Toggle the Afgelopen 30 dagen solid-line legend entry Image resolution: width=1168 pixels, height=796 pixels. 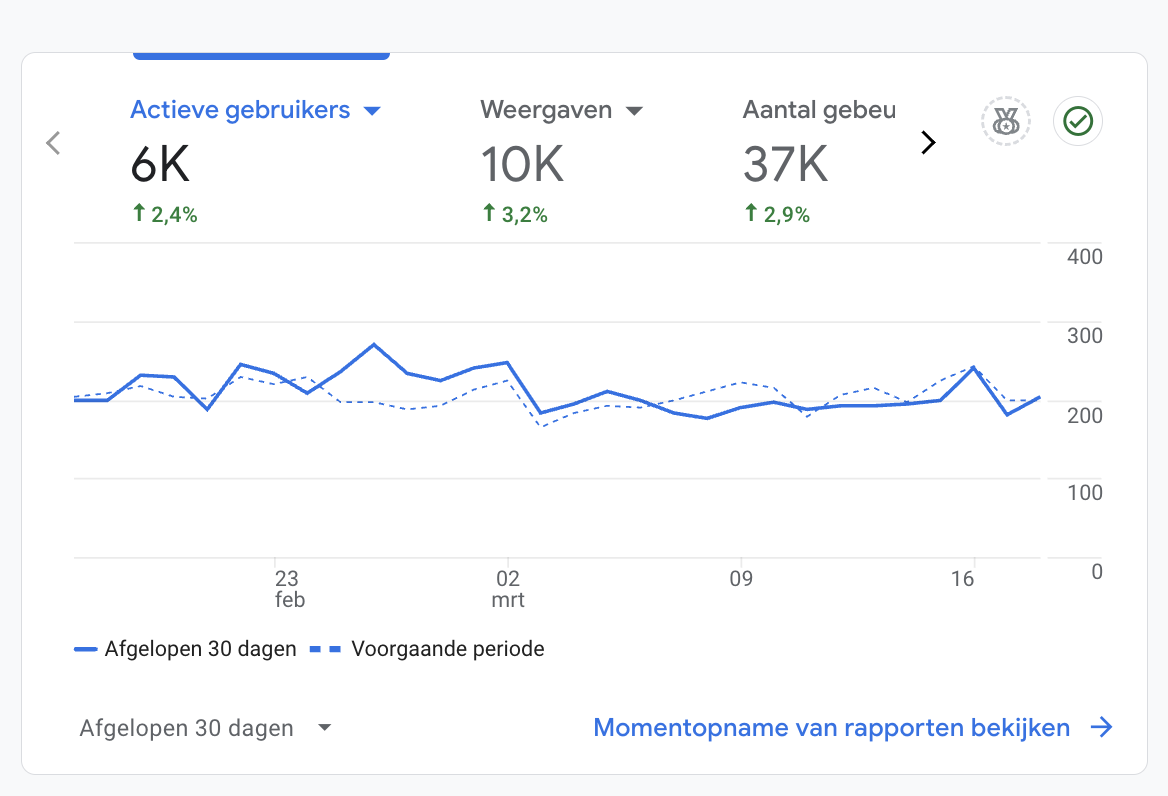click(187, 649)
